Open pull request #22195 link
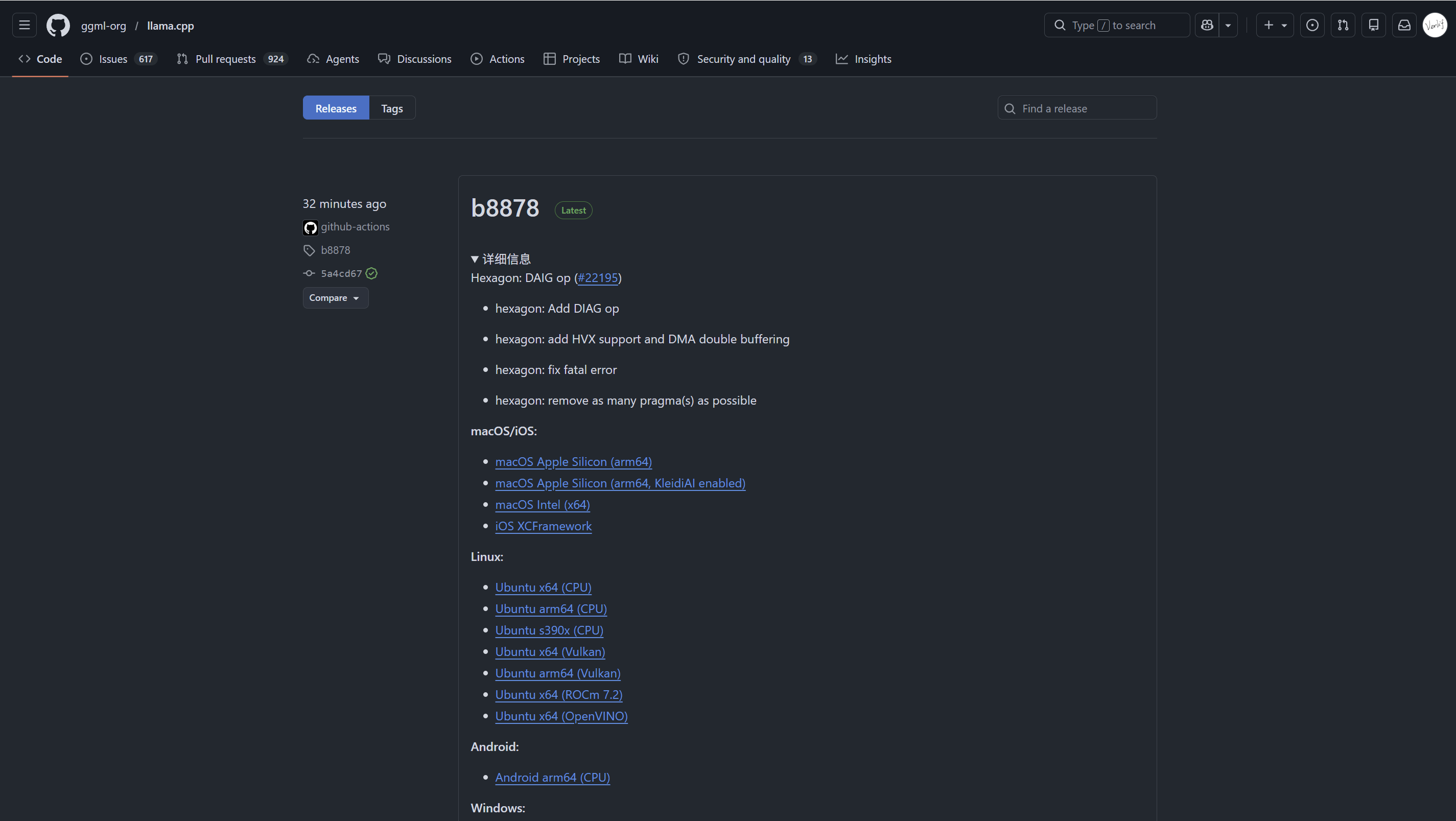This screenshot has width=1456, height=821. tap(597, 278)
